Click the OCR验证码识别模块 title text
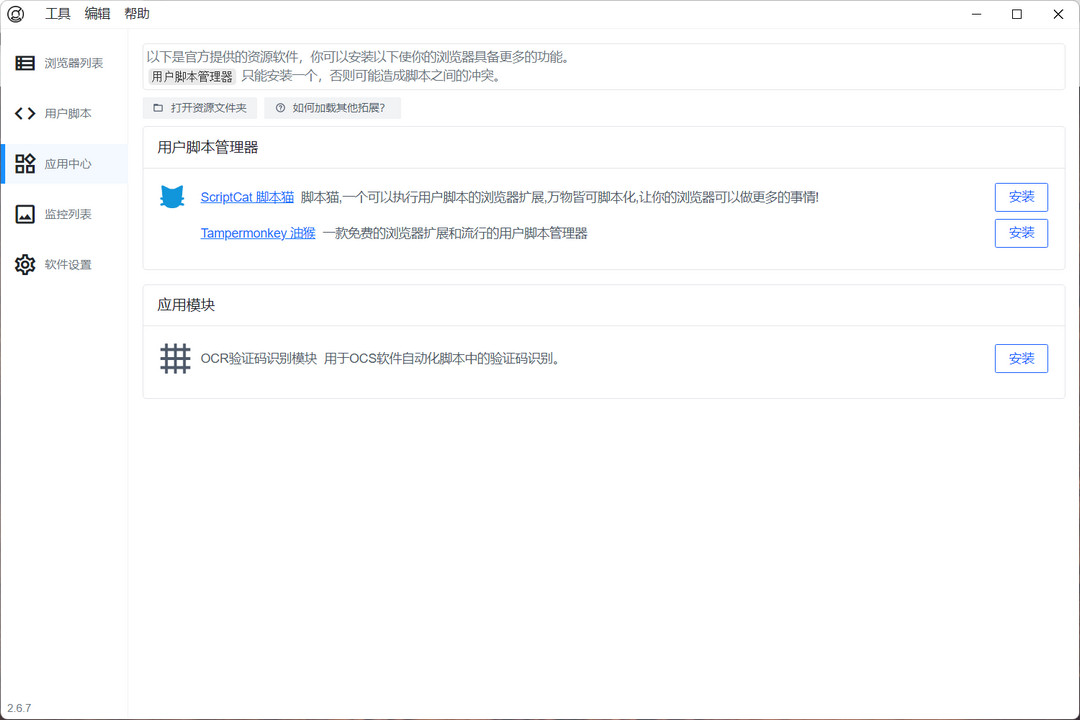Image resolution: width=1080 pixels, height=720 pixels. [x=258, y=358]
